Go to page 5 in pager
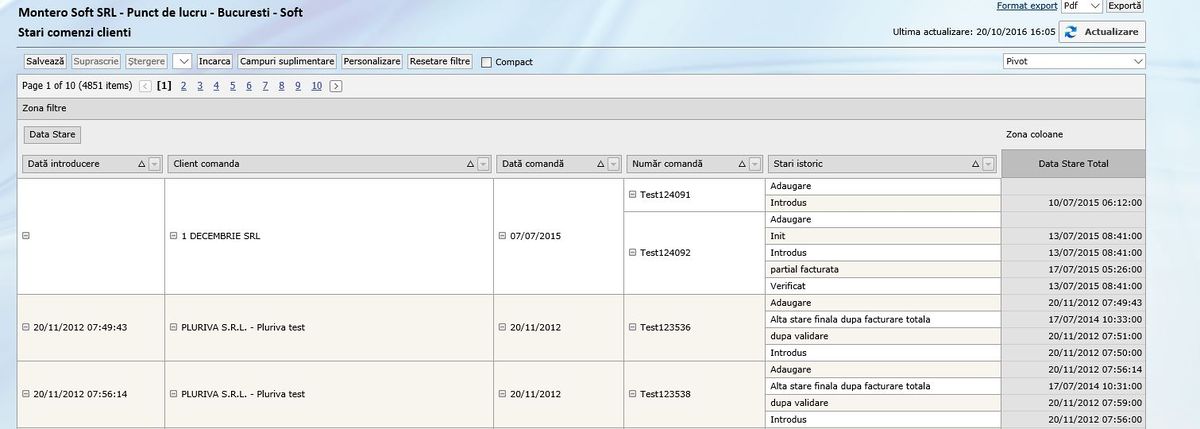 [x=233, y=86]
